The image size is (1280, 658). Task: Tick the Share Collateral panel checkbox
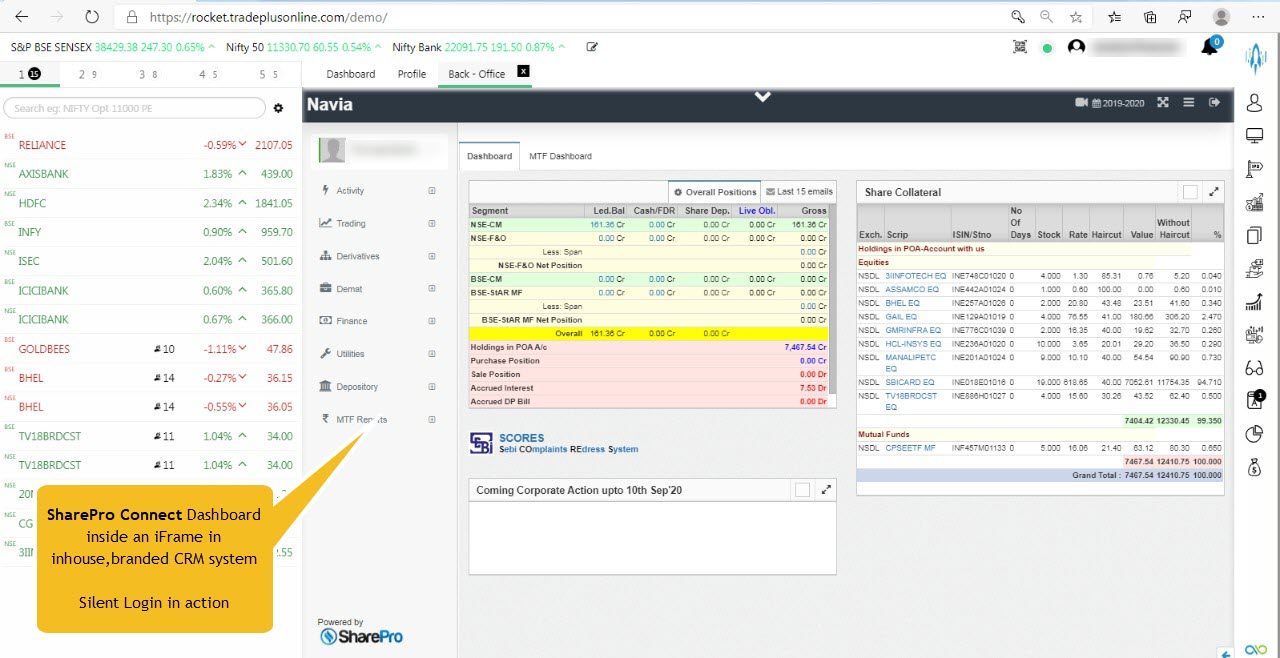[x=1190, y=192]
